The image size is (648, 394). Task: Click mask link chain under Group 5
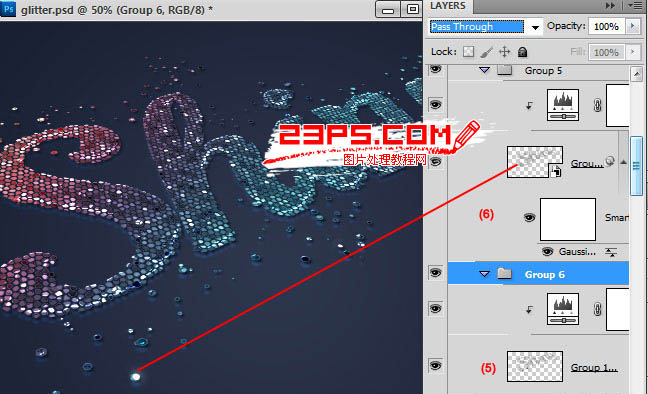coord(597,105)
